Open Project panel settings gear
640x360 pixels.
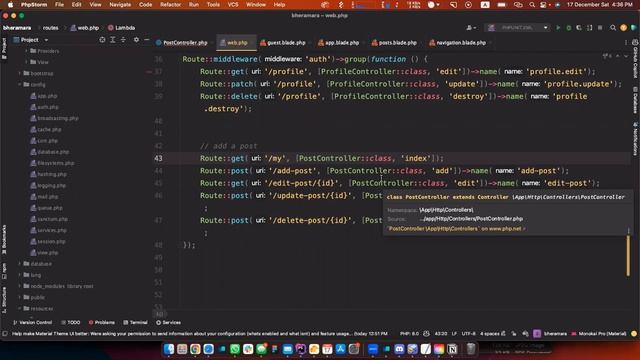point(136,40)
